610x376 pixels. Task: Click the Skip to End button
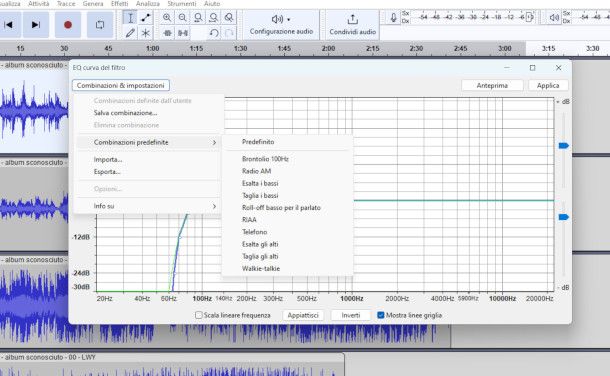click(x=36, y=25)
